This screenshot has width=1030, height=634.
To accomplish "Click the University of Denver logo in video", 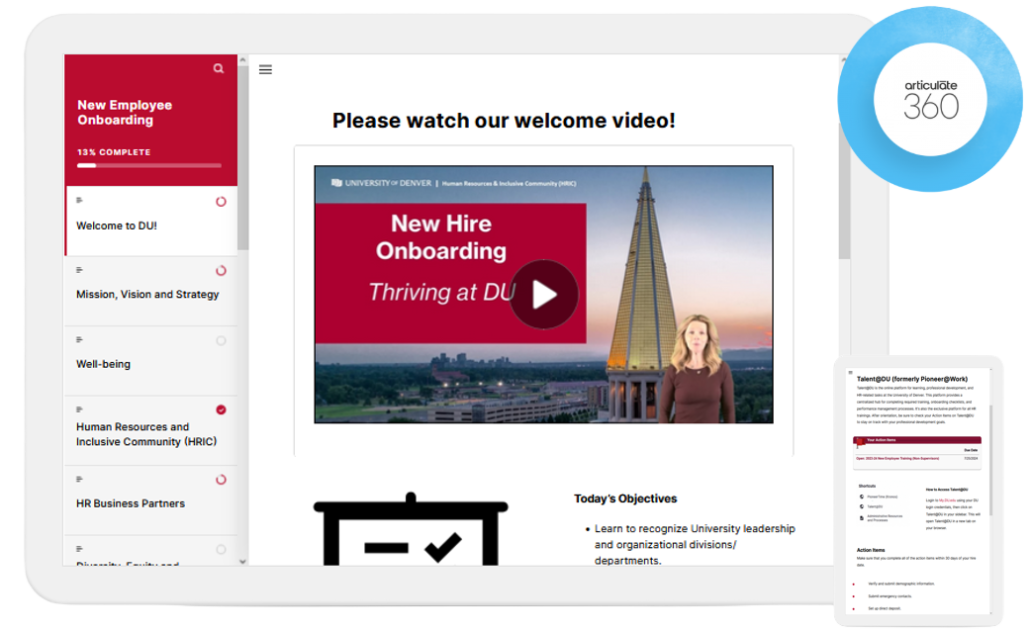I will pyautogui.click(x=382, y=183).
